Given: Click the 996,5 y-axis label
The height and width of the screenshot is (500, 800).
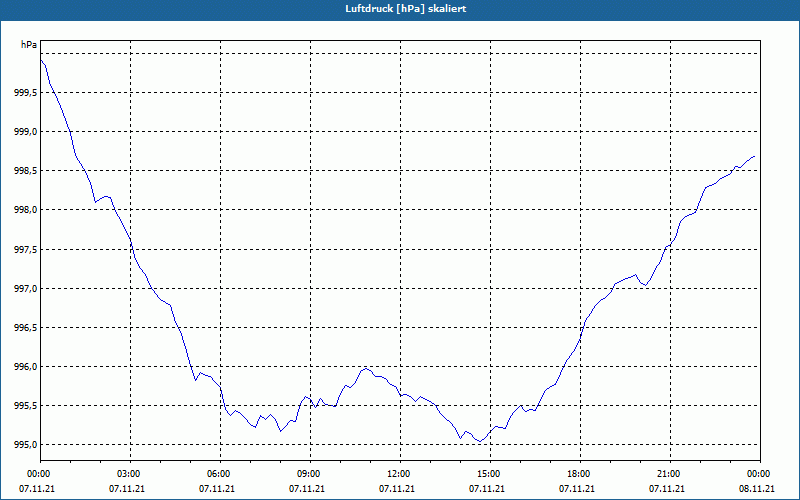Looking at the screenshot, I should point(26,328).
